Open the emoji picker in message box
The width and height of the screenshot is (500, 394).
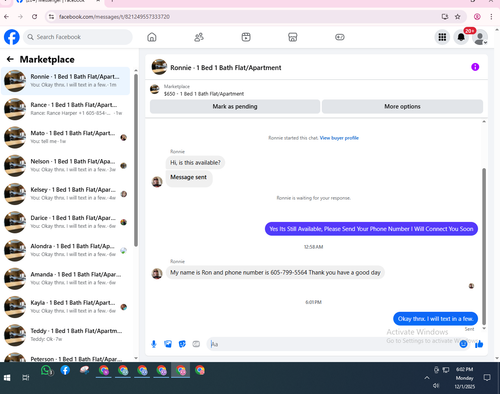tap(463, 344)
